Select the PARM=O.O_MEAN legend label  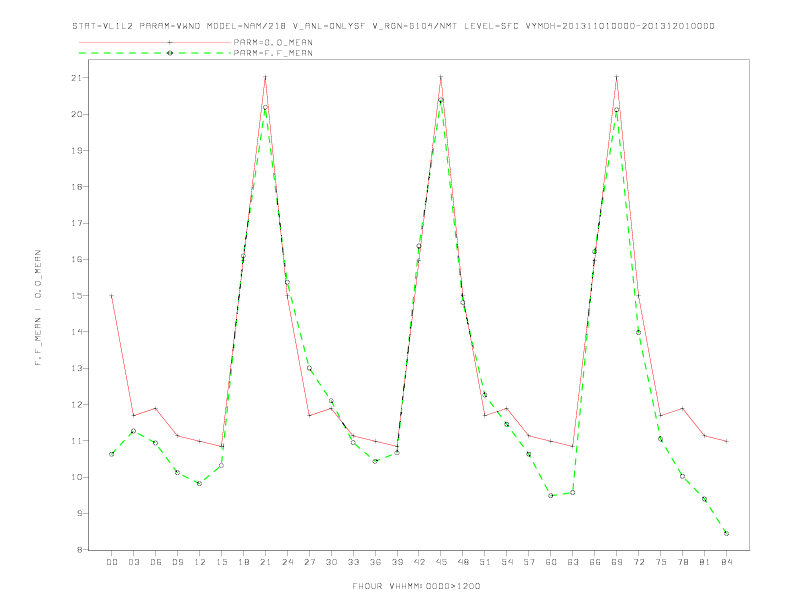[x=273, y=42]
